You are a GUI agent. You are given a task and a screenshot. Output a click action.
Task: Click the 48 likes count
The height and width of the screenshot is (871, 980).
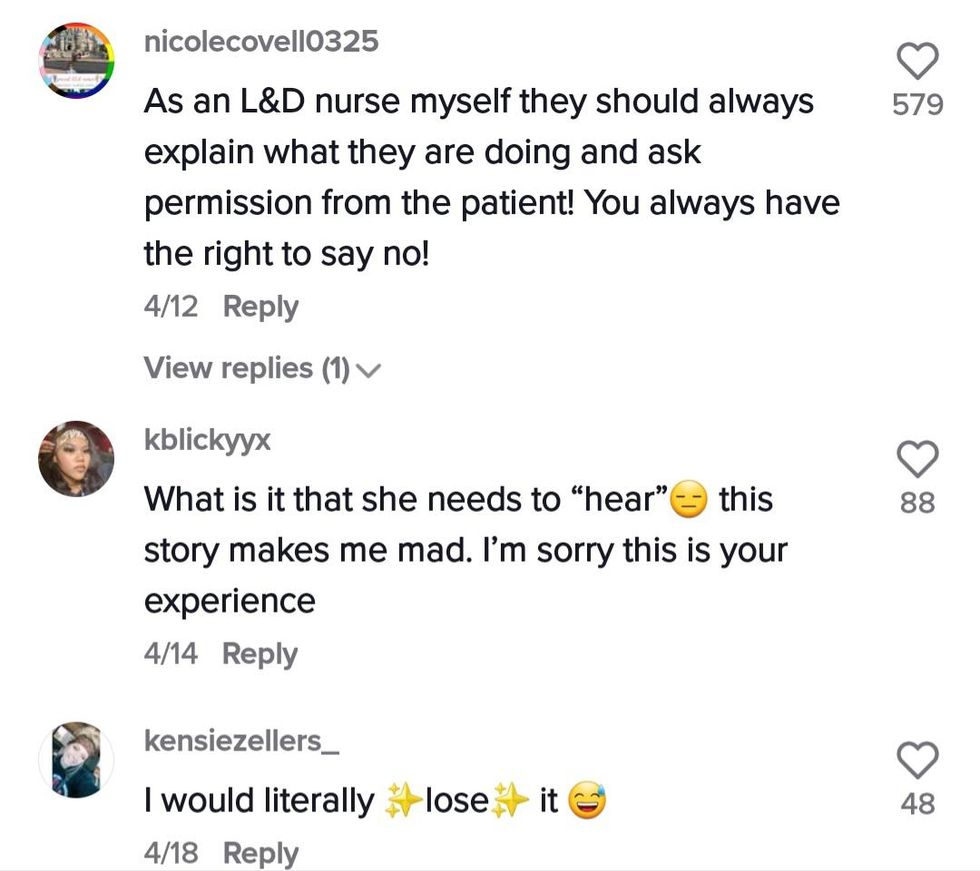pos(917,803)
